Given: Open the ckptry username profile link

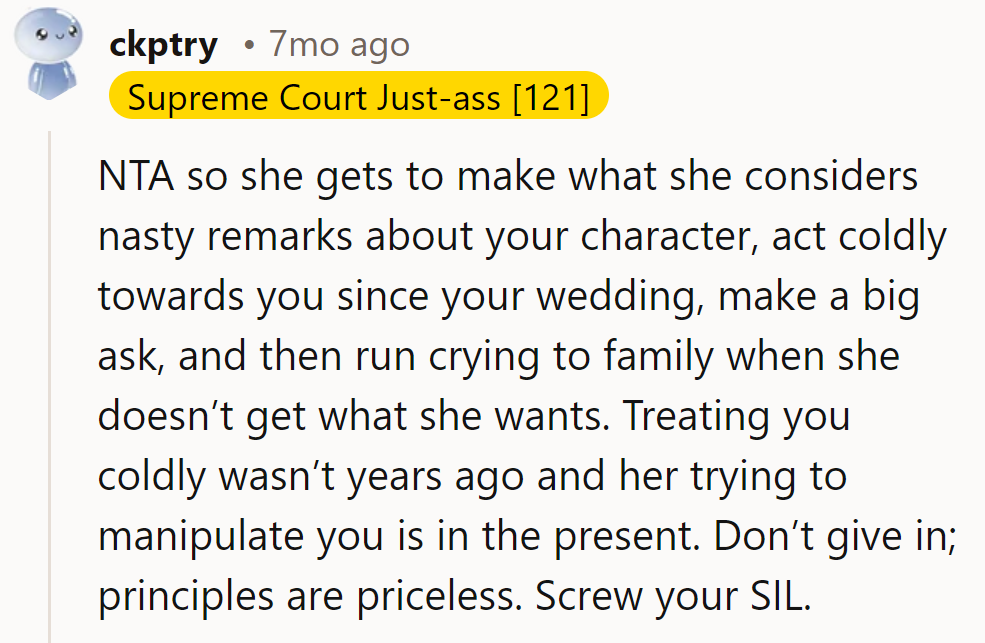Looking at the screenshot, I should (163, 45).
